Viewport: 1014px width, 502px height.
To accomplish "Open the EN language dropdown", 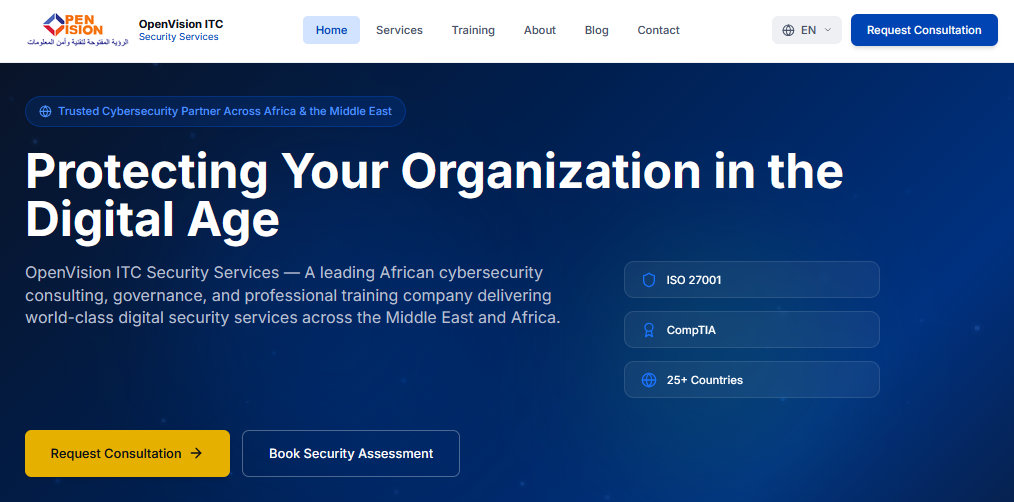I will (x=806, y=30).
